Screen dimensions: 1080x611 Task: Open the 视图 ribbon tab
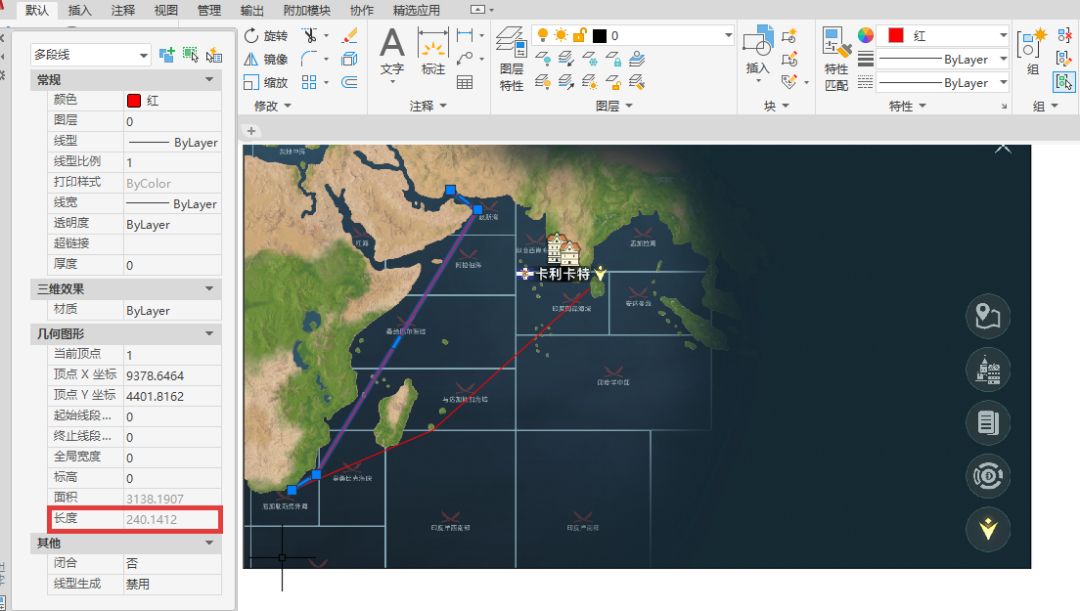165,10
